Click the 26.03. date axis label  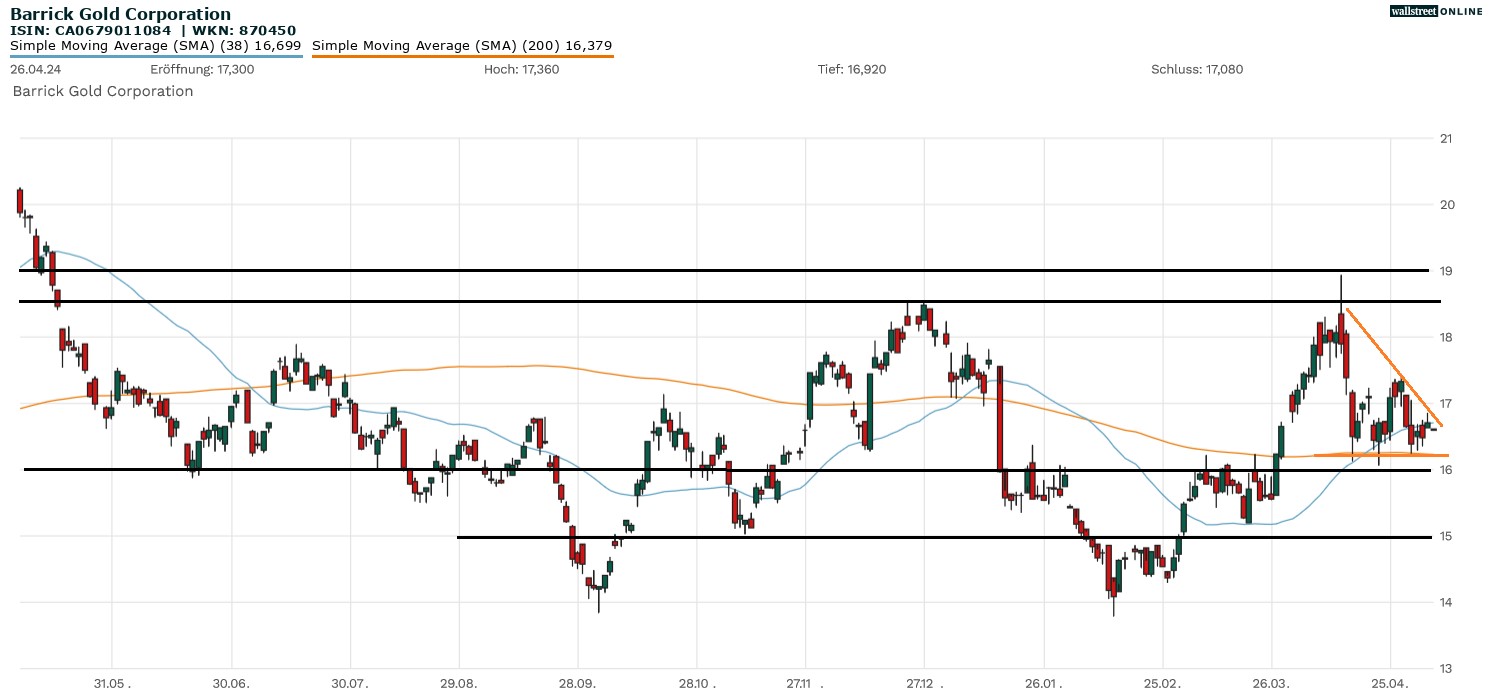pos(1272,682)
